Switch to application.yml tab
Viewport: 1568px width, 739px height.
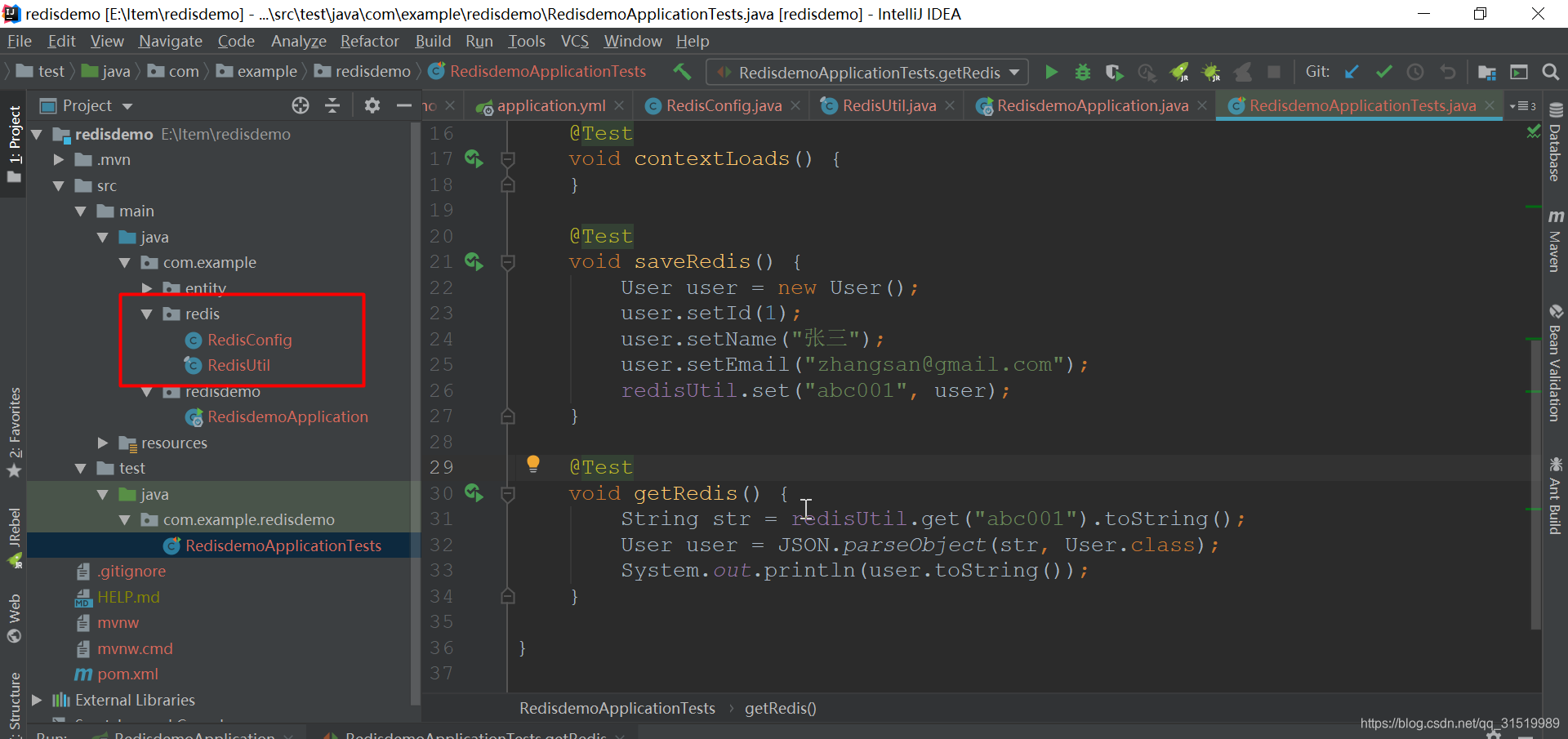550,105
